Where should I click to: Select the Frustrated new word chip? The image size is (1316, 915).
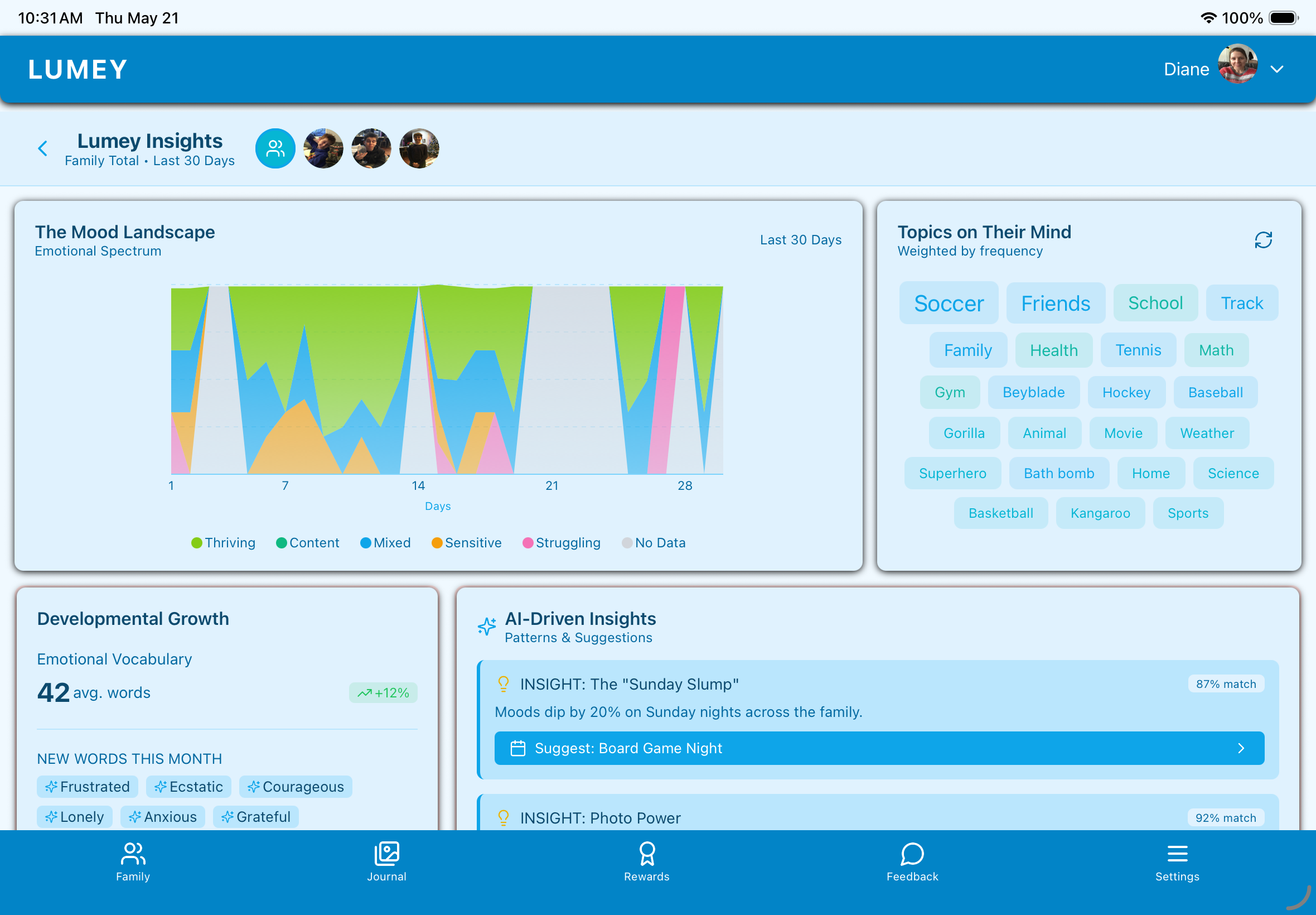(87, 787)
